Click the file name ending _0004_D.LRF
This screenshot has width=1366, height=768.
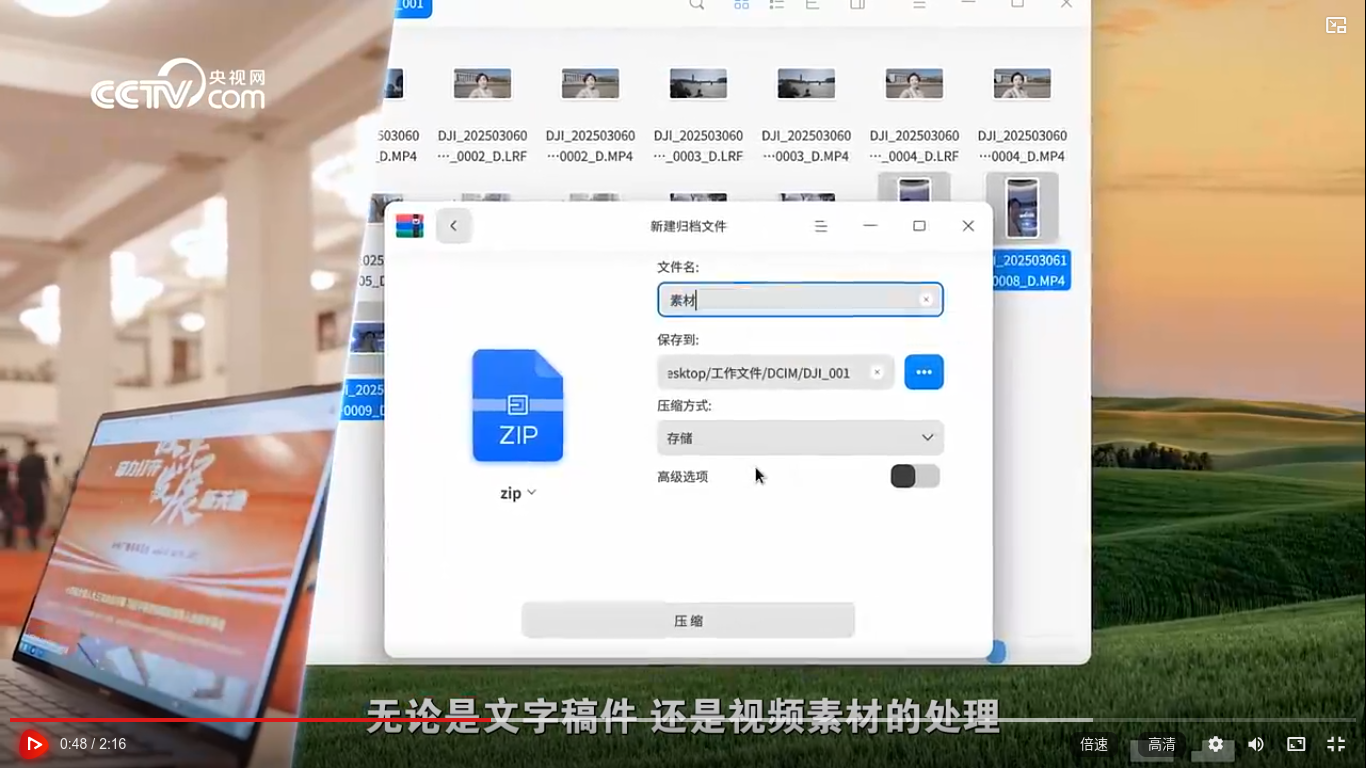pos(914,146)
